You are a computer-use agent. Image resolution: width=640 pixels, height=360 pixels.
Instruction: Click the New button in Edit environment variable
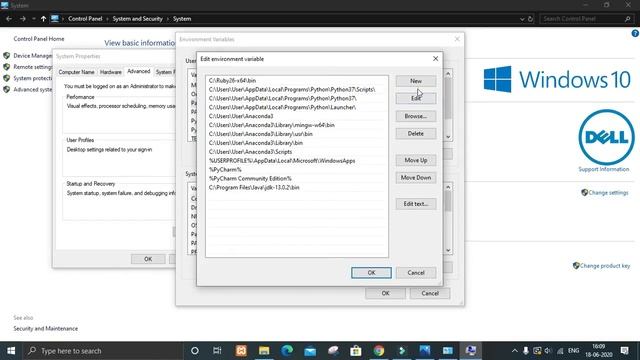(416, 81)
